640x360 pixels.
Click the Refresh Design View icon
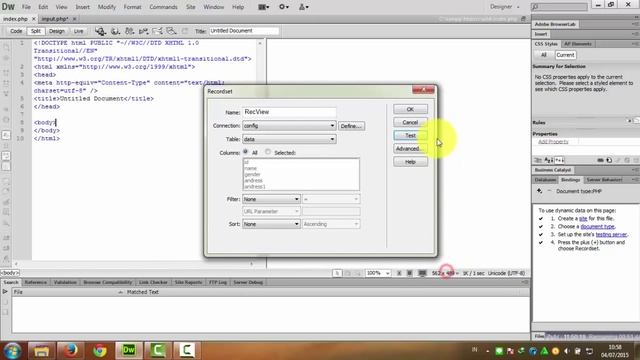tap(185, 31)
